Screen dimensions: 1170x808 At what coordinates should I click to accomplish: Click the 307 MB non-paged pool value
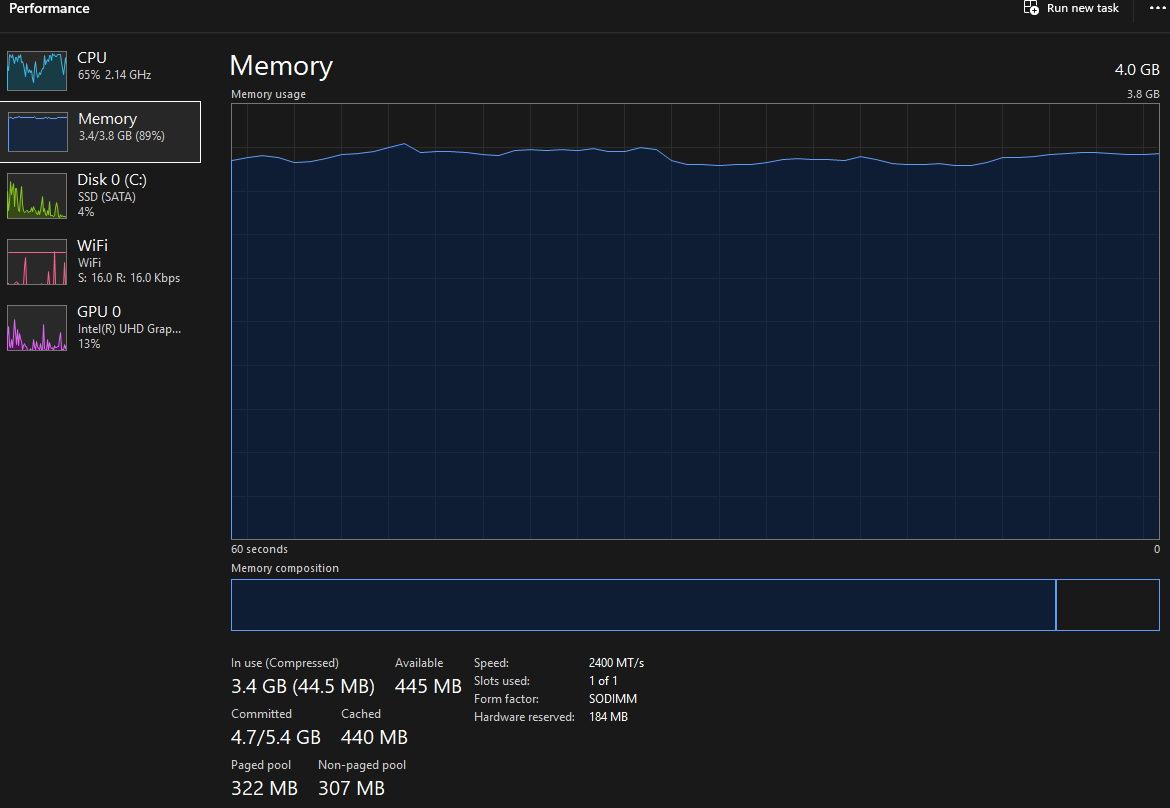[351, 788]
